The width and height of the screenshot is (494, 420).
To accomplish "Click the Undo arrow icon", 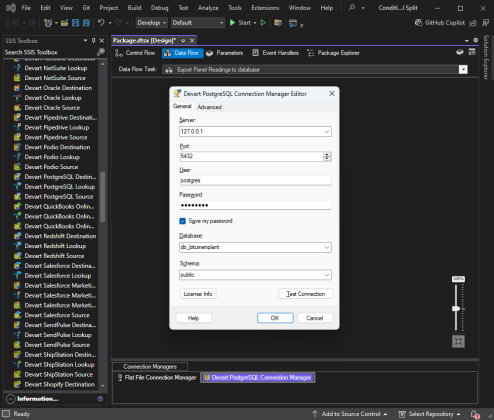I will click(x=101, y=23).
